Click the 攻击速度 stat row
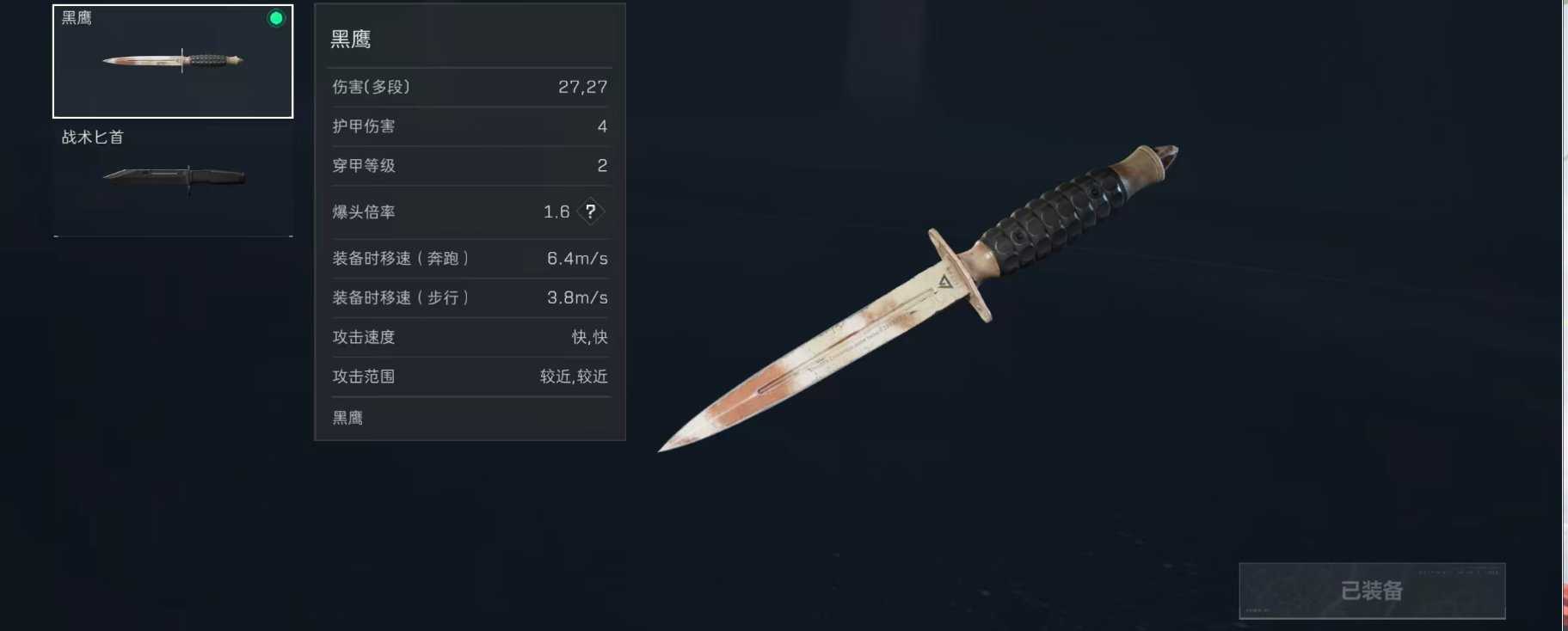 [x=470, y=337]
